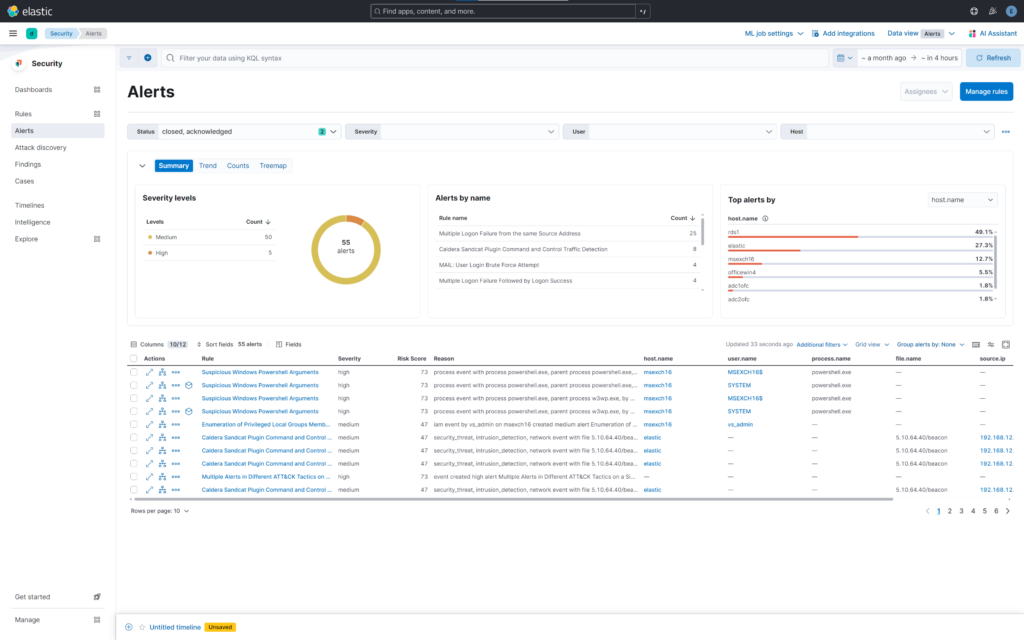The height and width of the screenshot is (640, 1024).
Task: Open the saved filter menu icon
Action: (129, 58)
